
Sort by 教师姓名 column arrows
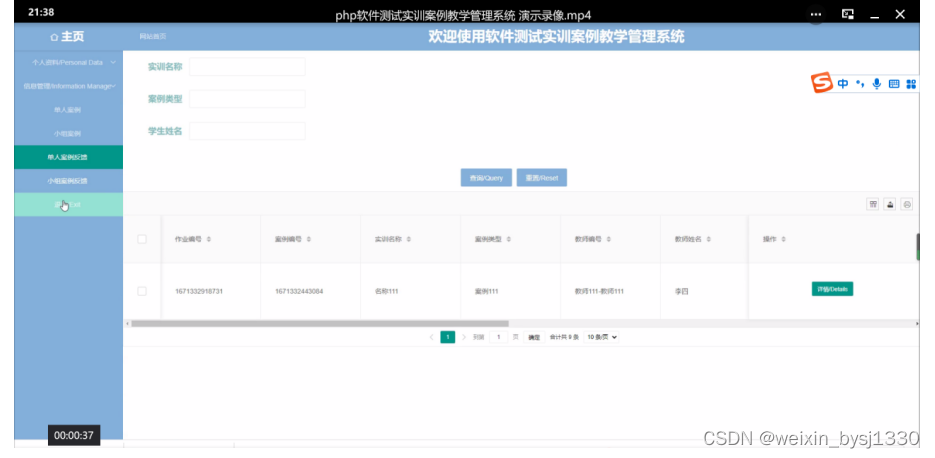pyautogui.click(x=708, y=239)
